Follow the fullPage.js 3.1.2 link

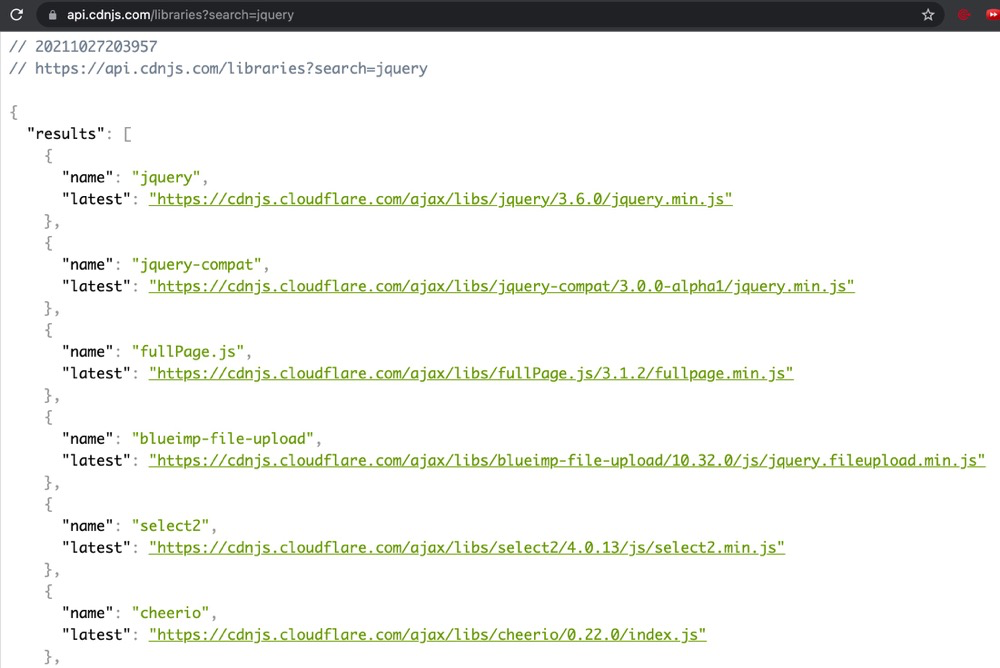tap(471, 373)
